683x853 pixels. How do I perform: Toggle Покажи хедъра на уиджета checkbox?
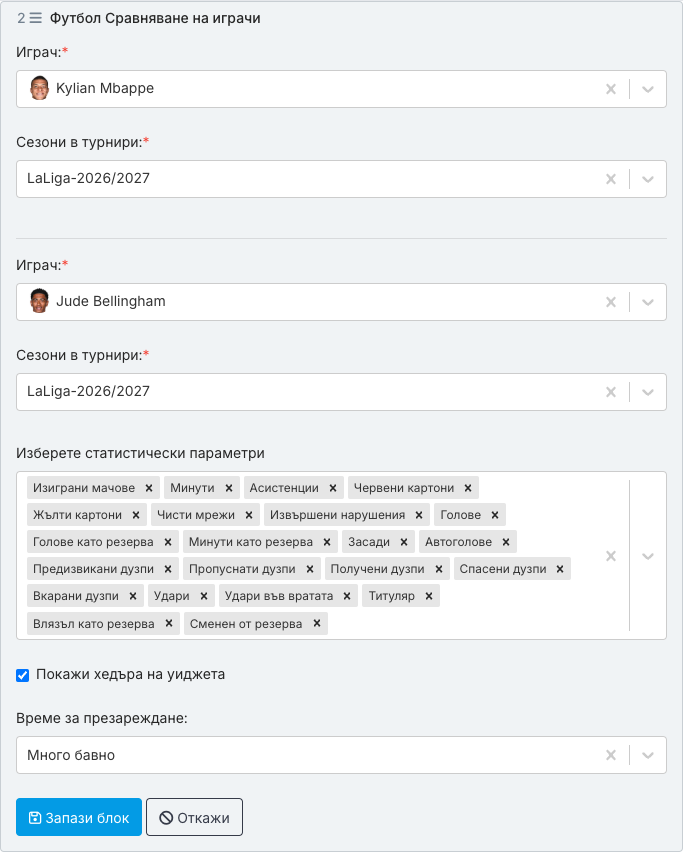22,675
